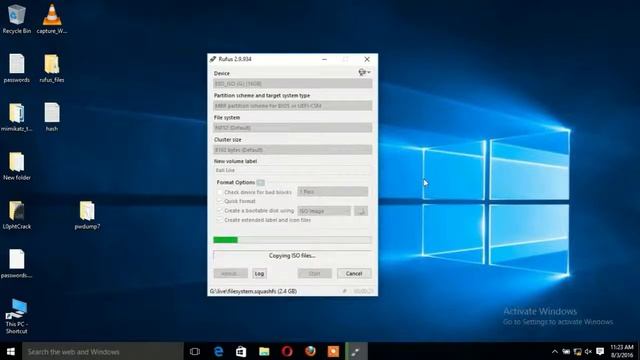This screenshot has width=640, height=360.
Task: Open the bad blocks passes dropdown
Action: (333, 191)
